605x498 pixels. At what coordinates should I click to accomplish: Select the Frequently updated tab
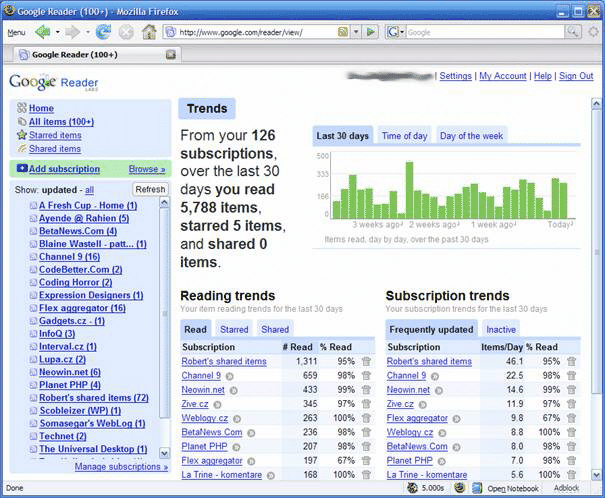(431, 329)
